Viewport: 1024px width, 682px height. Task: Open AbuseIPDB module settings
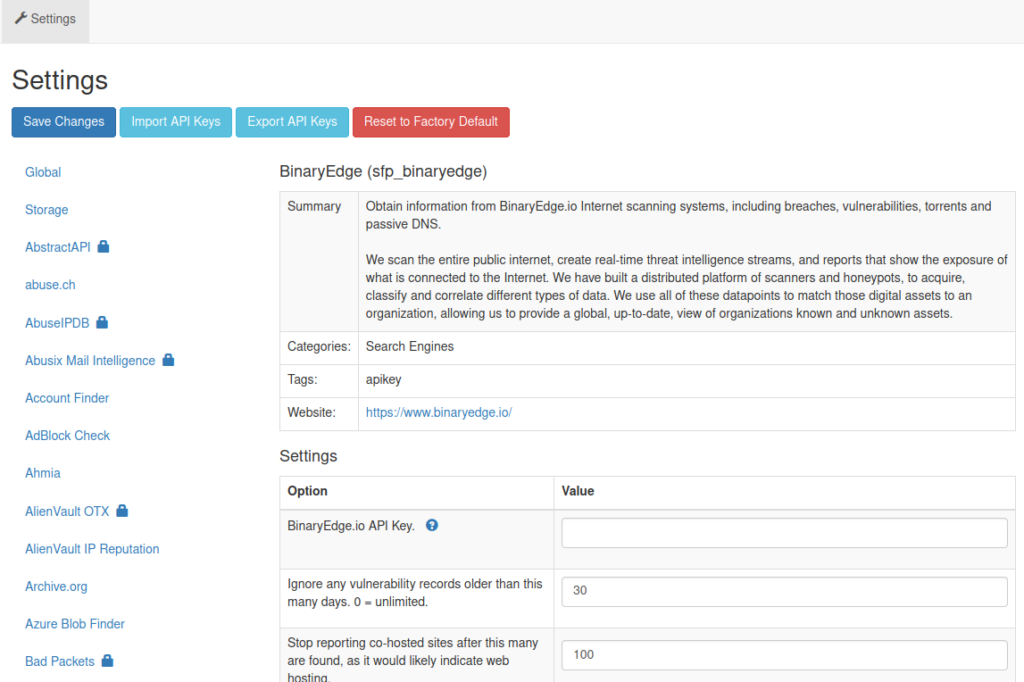pyautogui.click(x=57, y=323)
